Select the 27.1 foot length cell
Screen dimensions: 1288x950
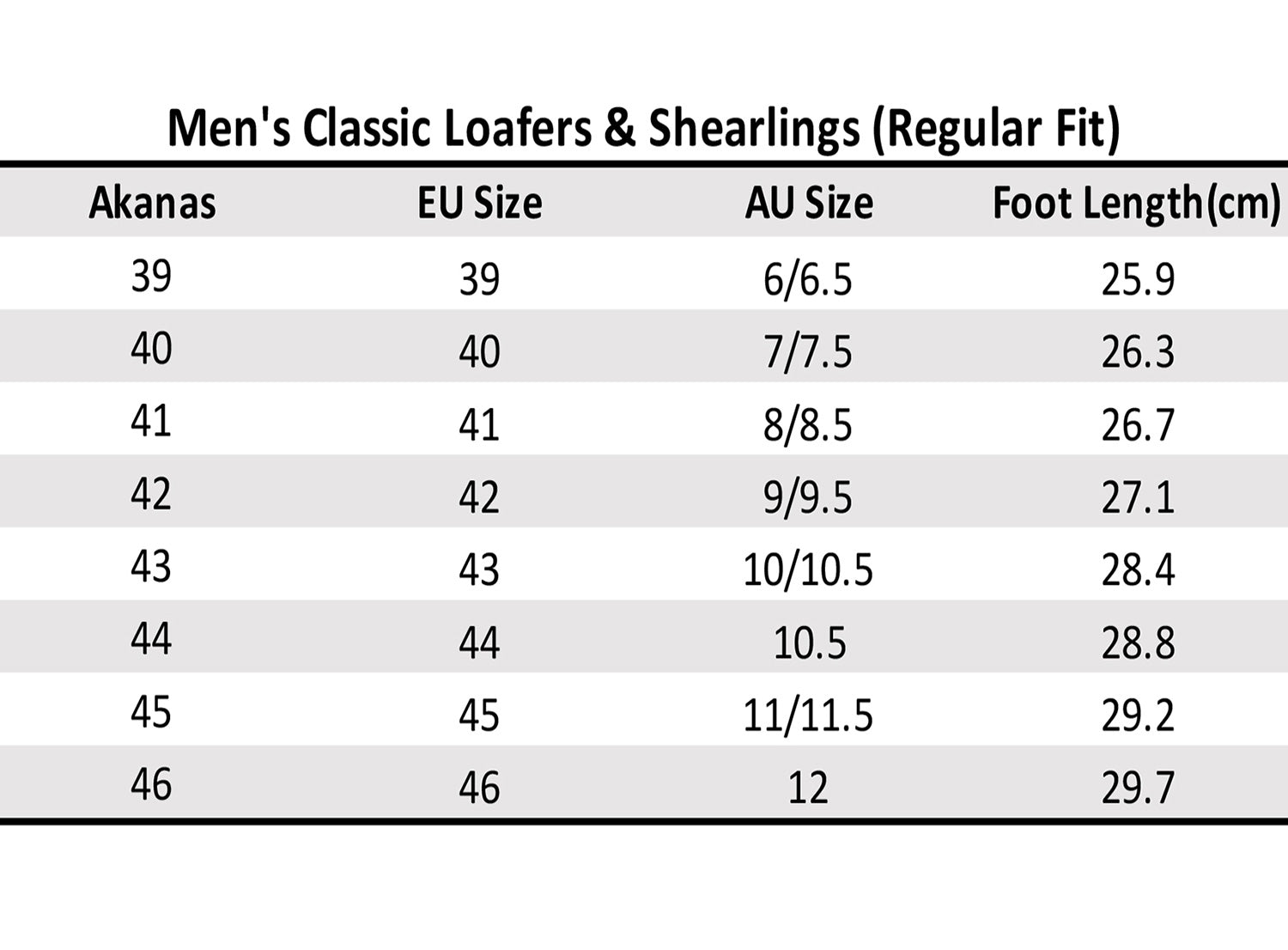[x=1138, y=497]
